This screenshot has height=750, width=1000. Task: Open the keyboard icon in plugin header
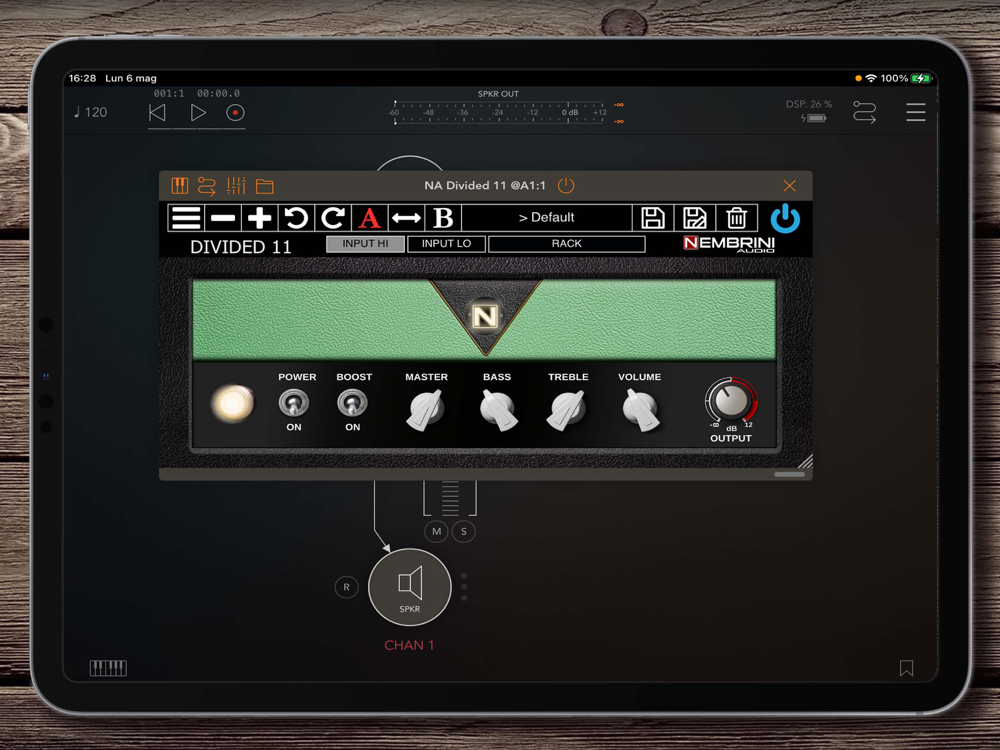click(x=180, y=186)
